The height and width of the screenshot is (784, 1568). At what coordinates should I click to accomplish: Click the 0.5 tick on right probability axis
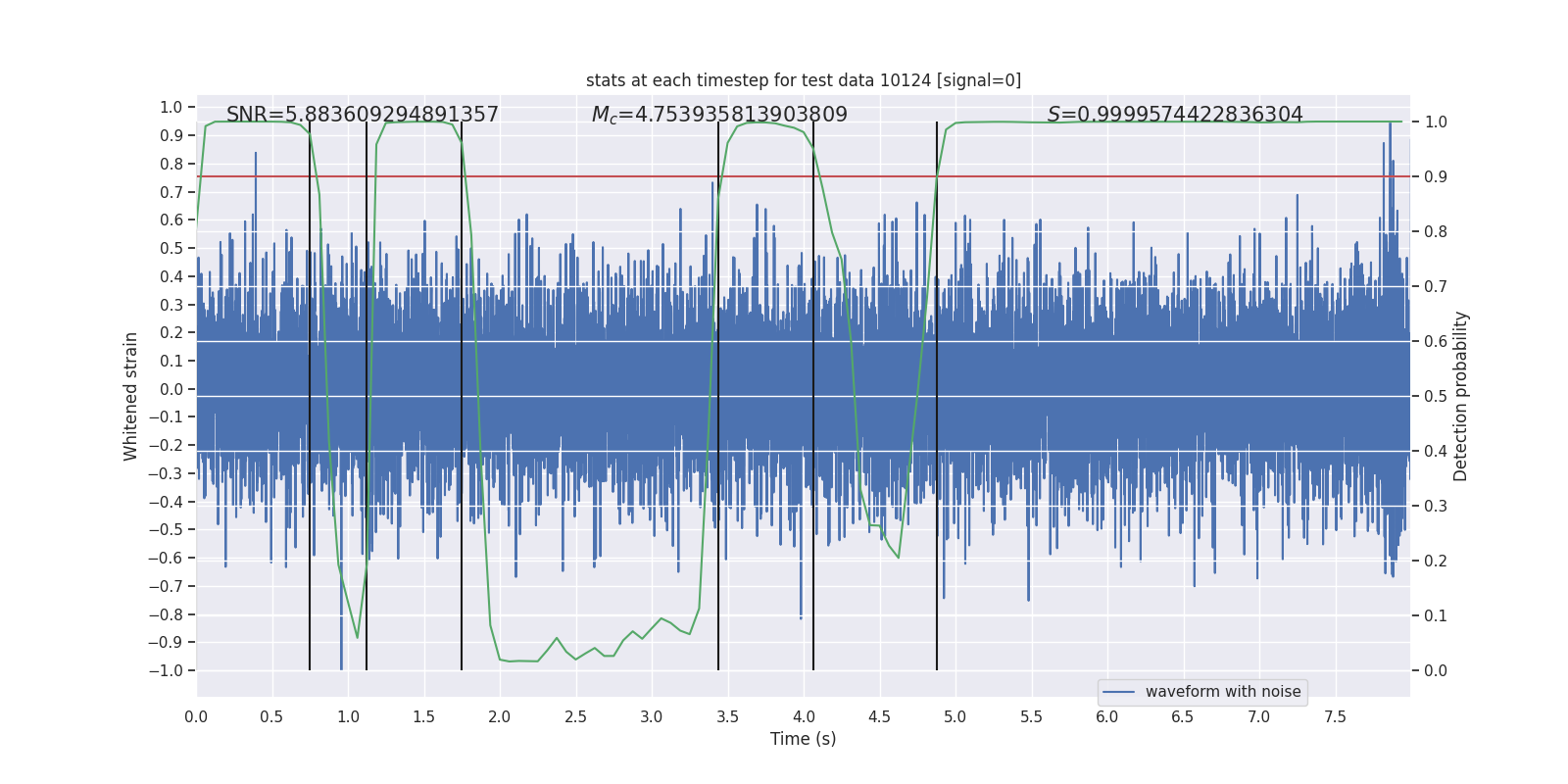click(x=1436, y=397)
